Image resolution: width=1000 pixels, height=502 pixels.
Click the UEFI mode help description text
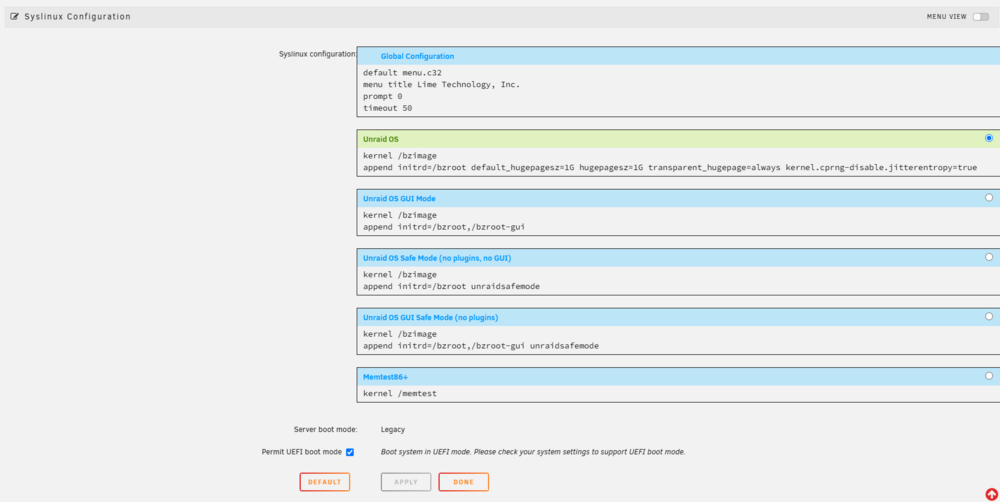click(x=533, y=452)
